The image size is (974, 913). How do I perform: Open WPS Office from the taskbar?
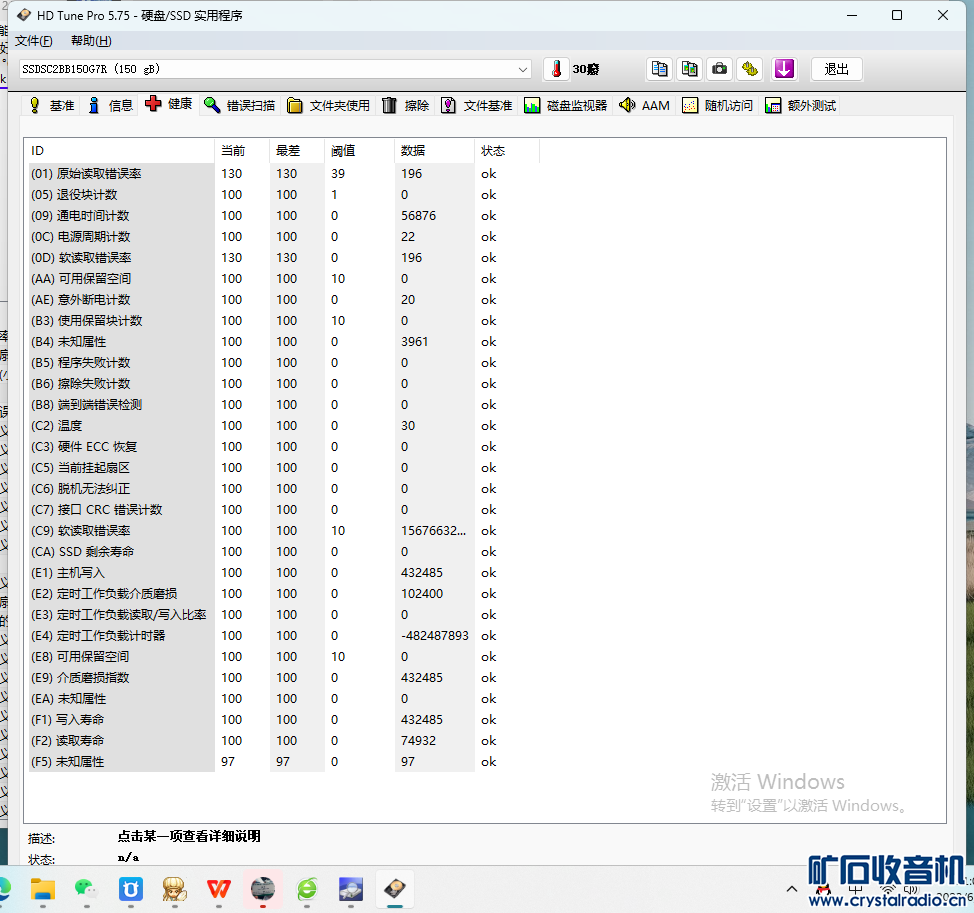pyautogui.click(x=219, y=889)
